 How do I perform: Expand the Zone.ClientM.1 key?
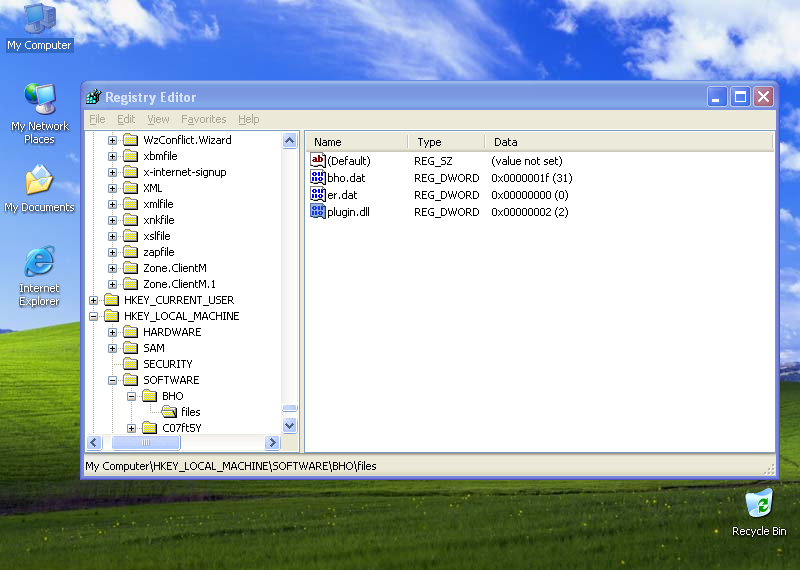point(112,284)
